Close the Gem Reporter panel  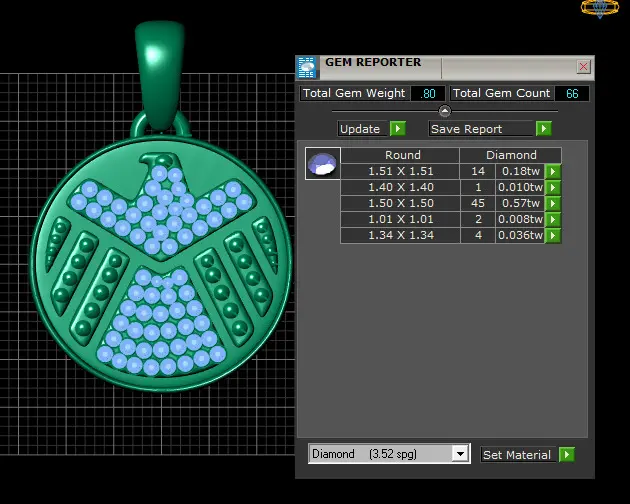583,66
